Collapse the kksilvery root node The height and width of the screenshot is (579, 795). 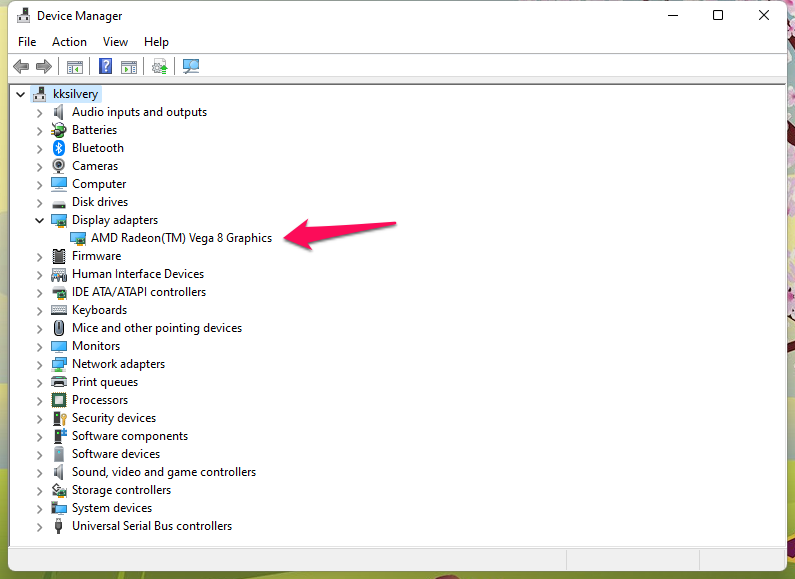[x=20, y=94]
